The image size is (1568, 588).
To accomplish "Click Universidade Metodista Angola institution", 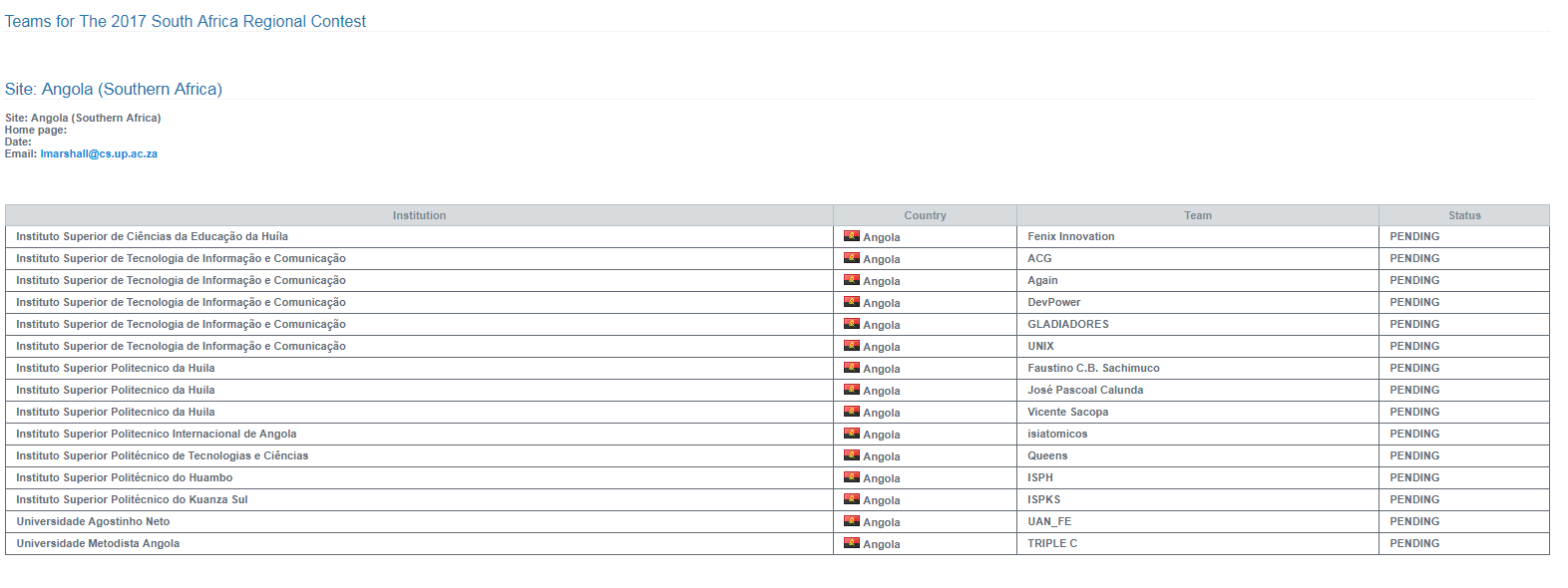I will point(98,543).
